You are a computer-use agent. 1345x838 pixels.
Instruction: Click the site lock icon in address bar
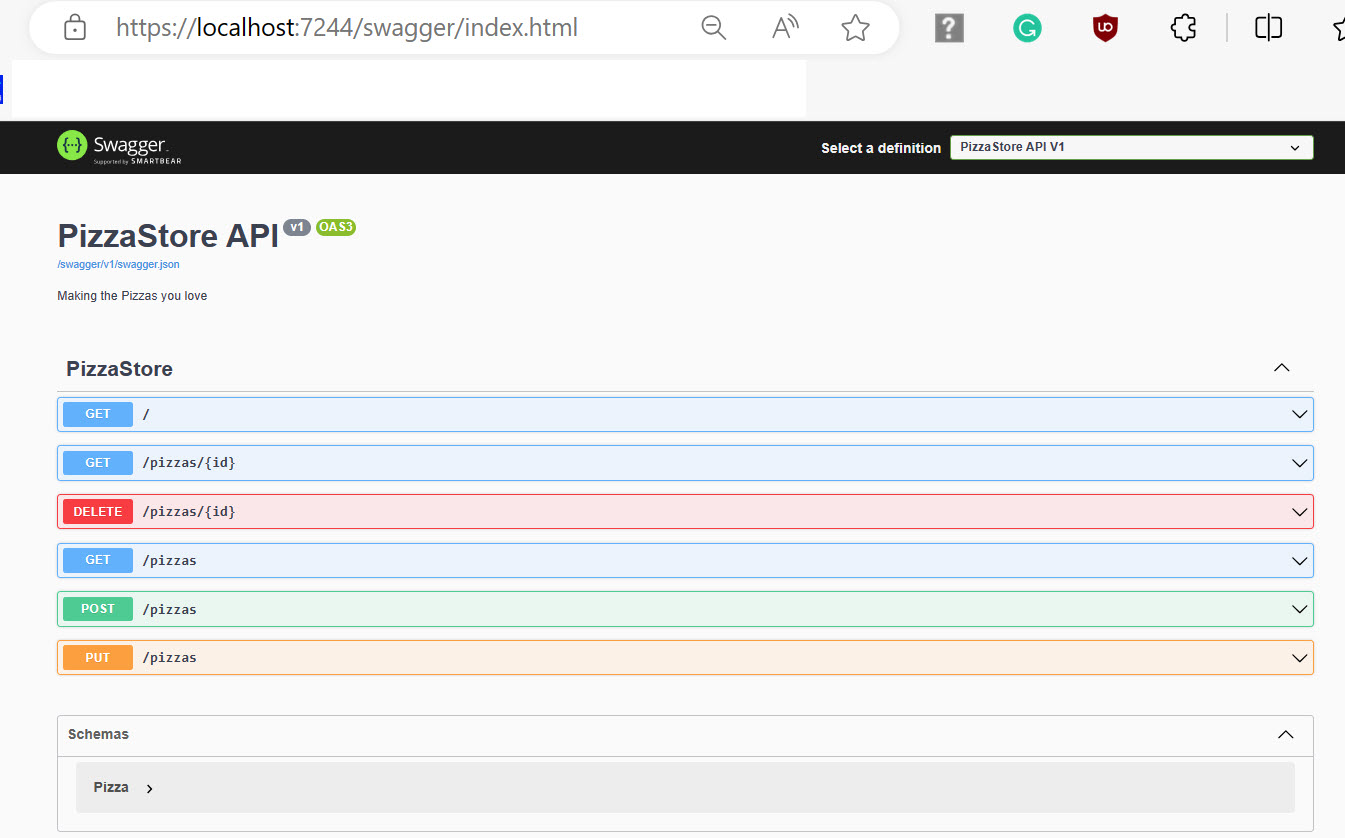75,28
